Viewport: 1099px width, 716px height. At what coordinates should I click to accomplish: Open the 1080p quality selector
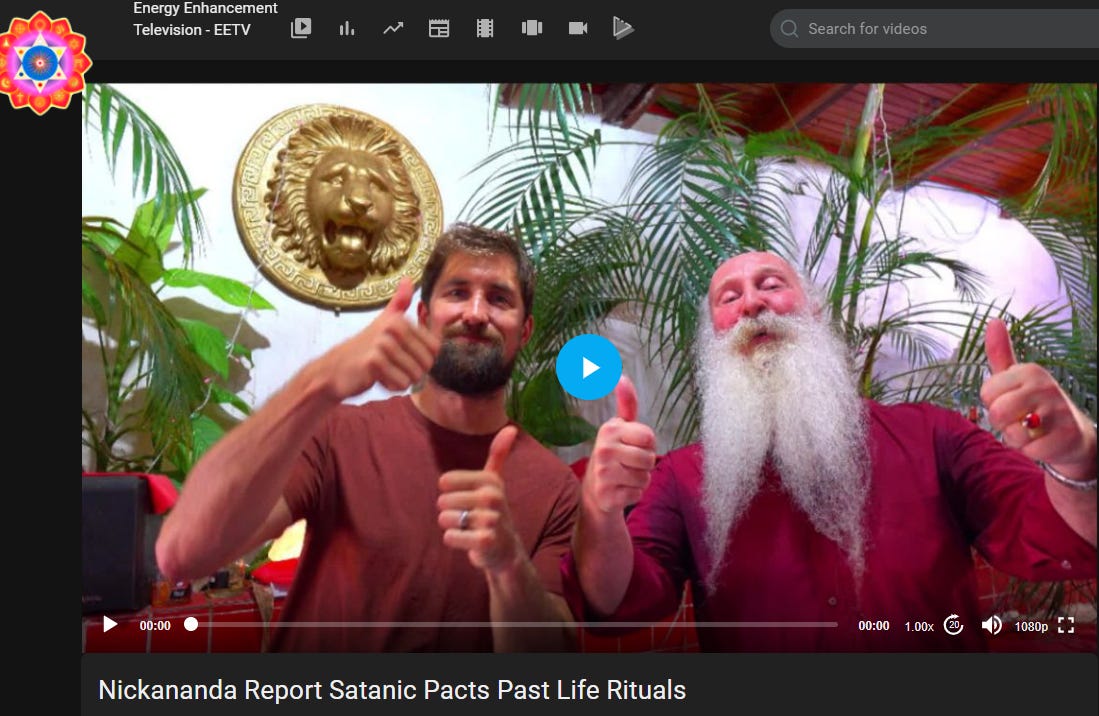[1031, 626]
